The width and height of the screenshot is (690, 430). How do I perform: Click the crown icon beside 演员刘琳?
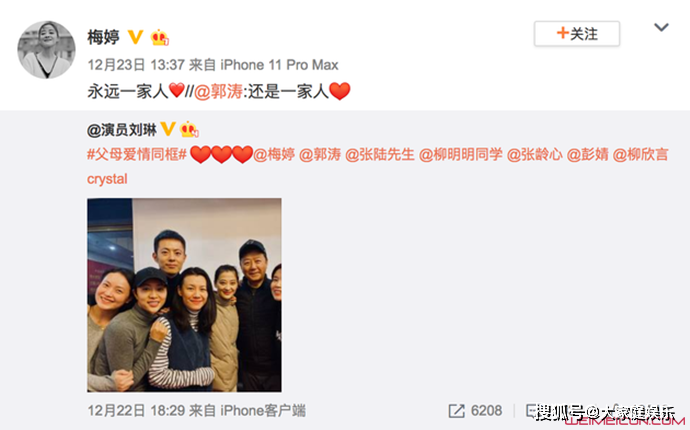pyautogui.click(x=189, y=129)
